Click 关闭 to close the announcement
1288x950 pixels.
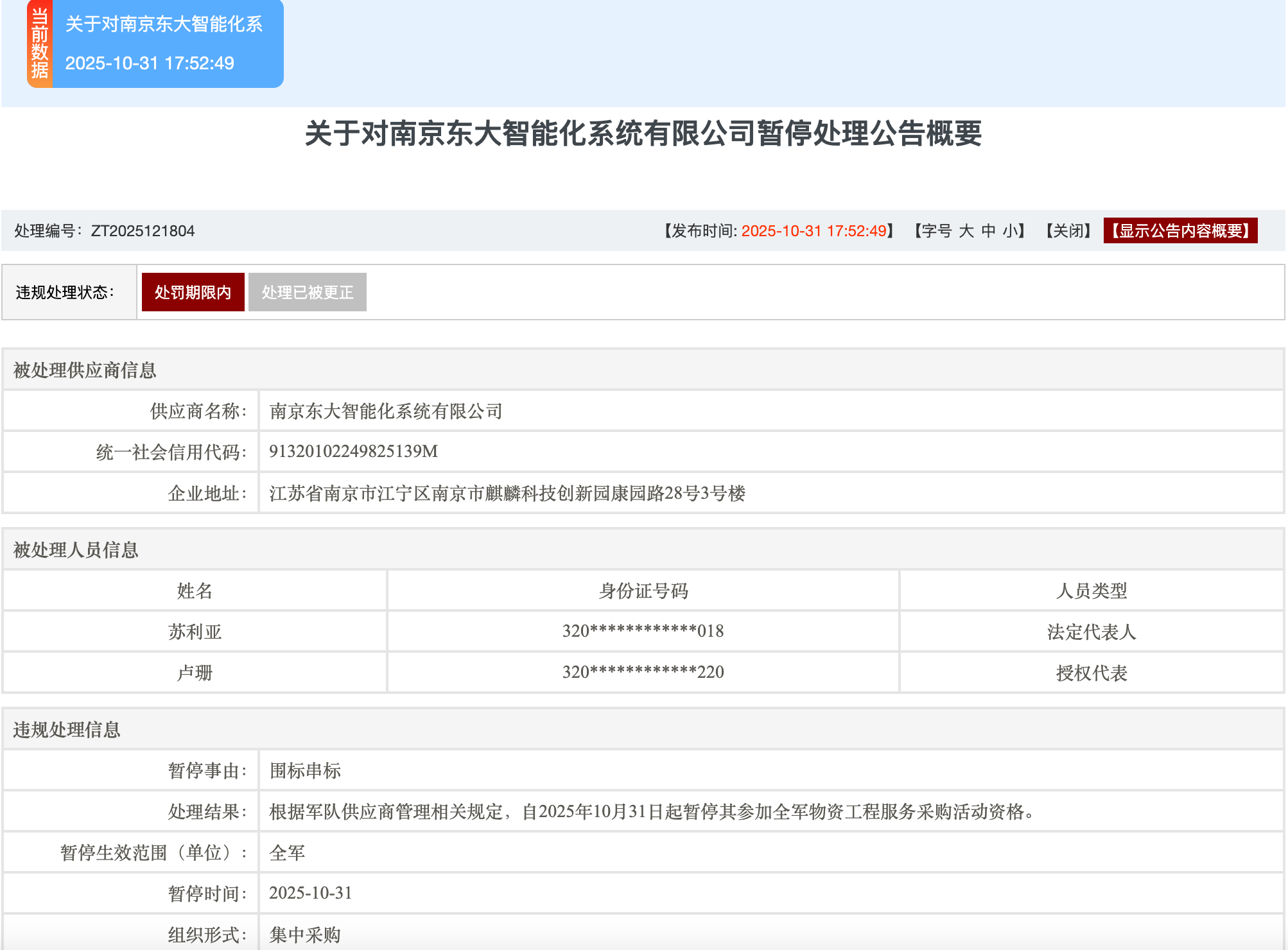coord(1068,232)
